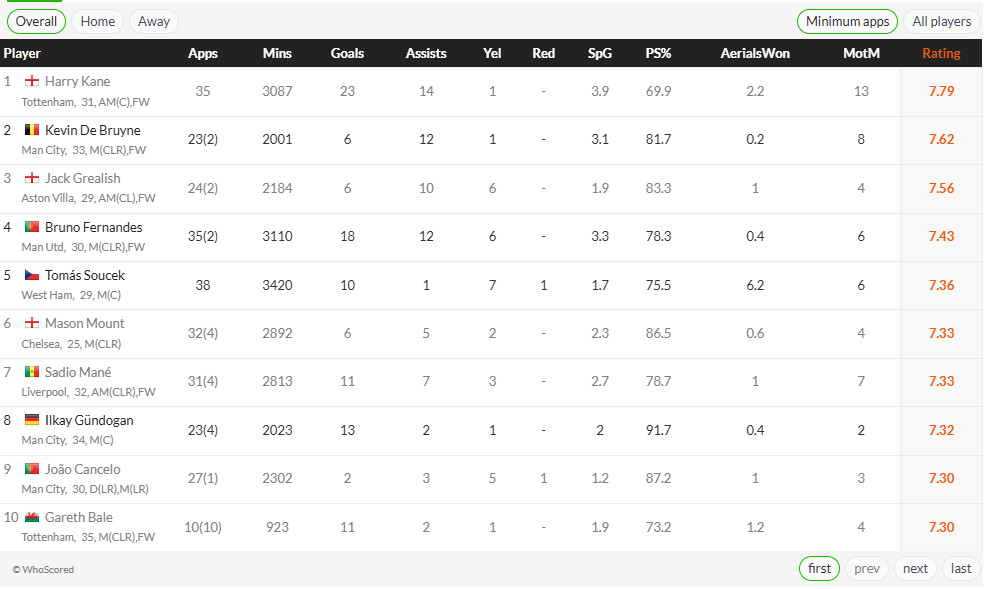Click the Wales flag beside Gareth Bale
985x589 pixels.
(x=31, y=517)
